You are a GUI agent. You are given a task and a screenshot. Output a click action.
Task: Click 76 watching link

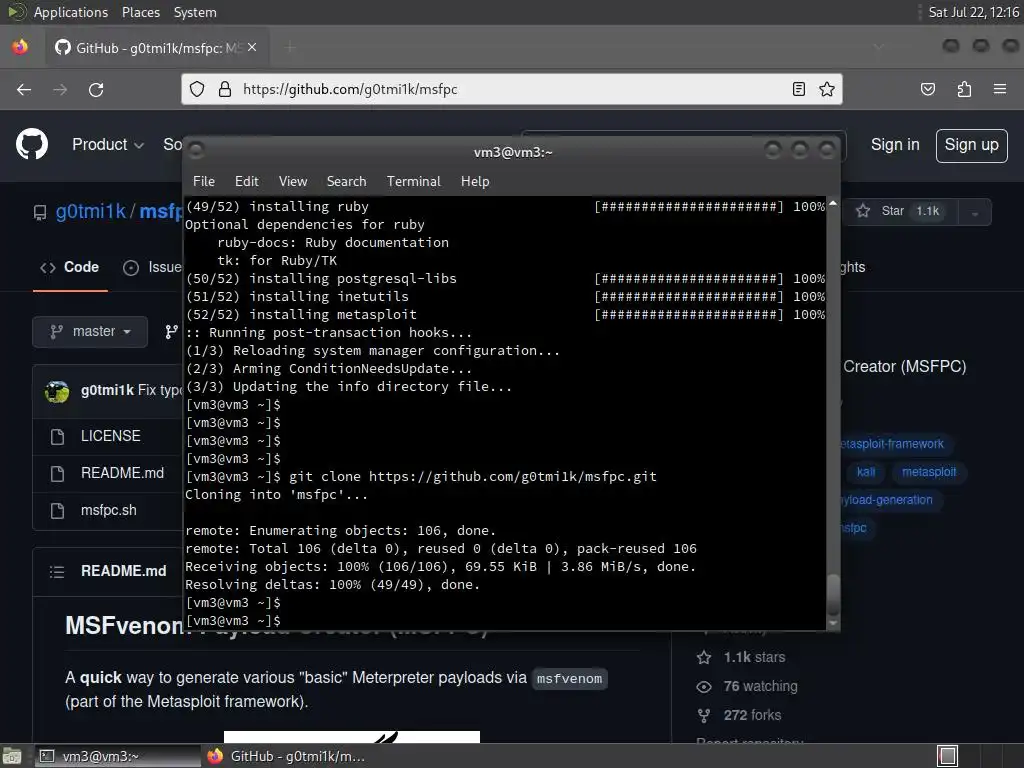pyautogui.click(x=760, y=686)
